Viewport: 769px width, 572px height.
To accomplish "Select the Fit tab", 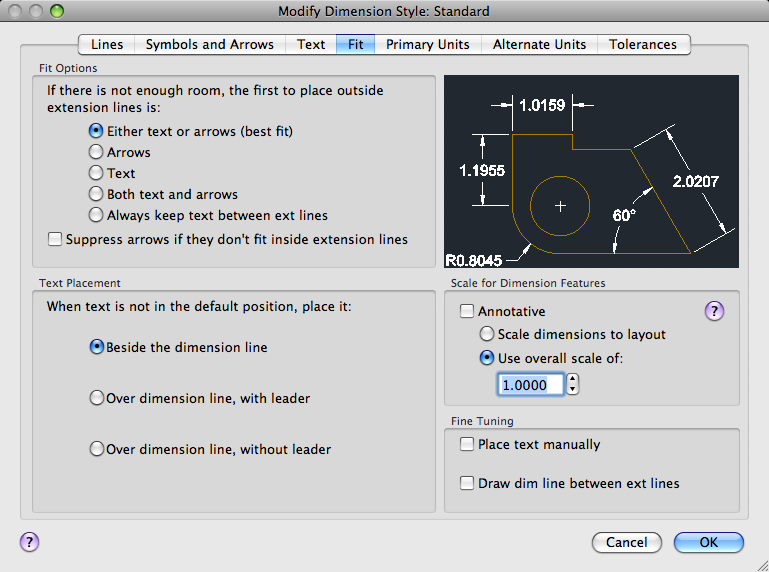I will [356, 44].
